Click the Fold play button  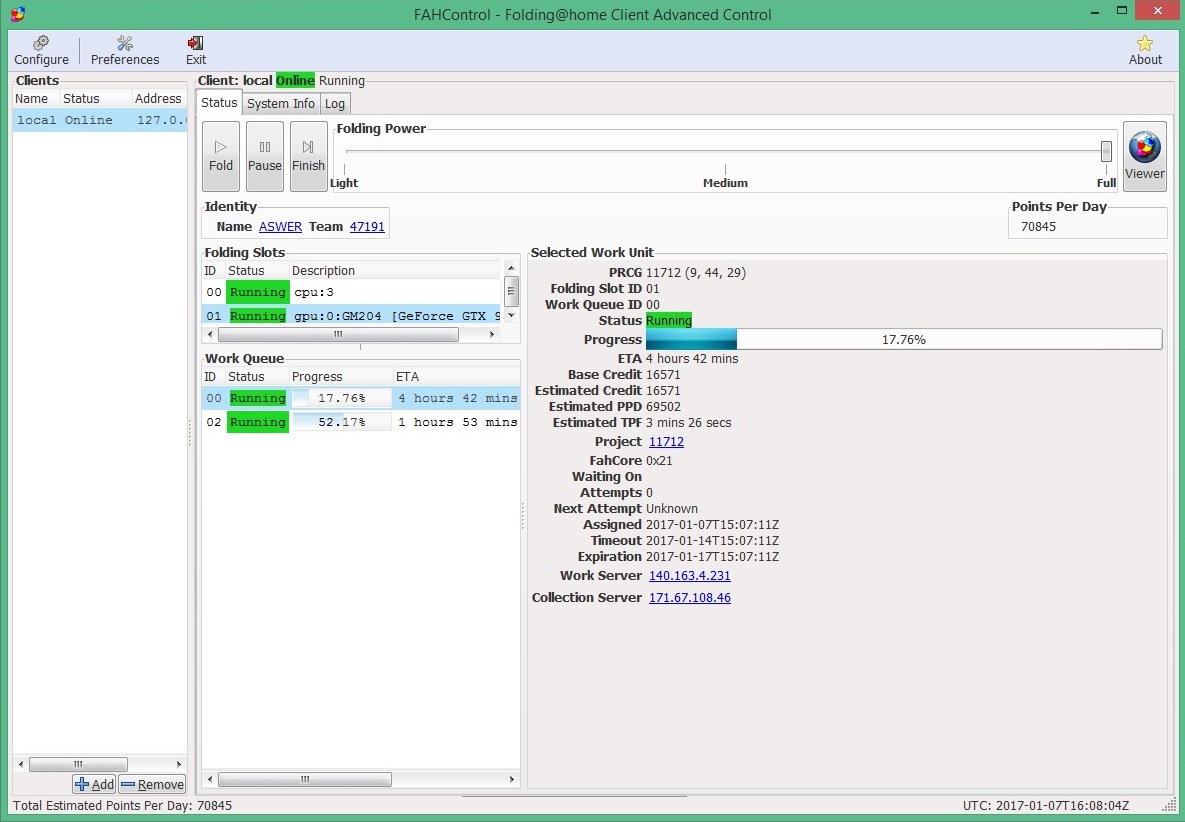[221, 156]
